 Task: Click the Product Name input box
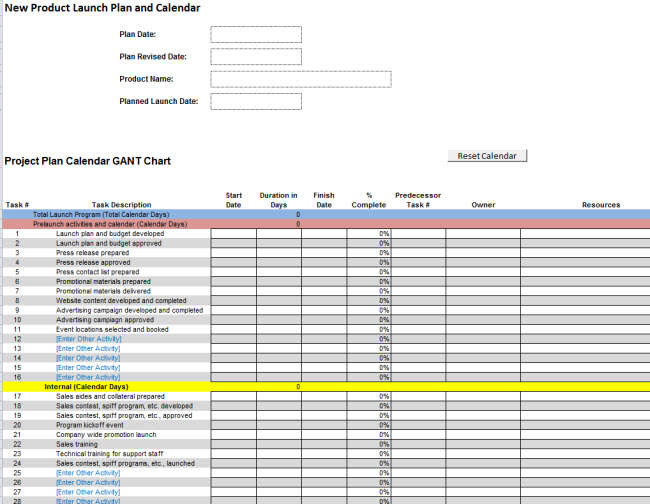click(x=301, y=79)
